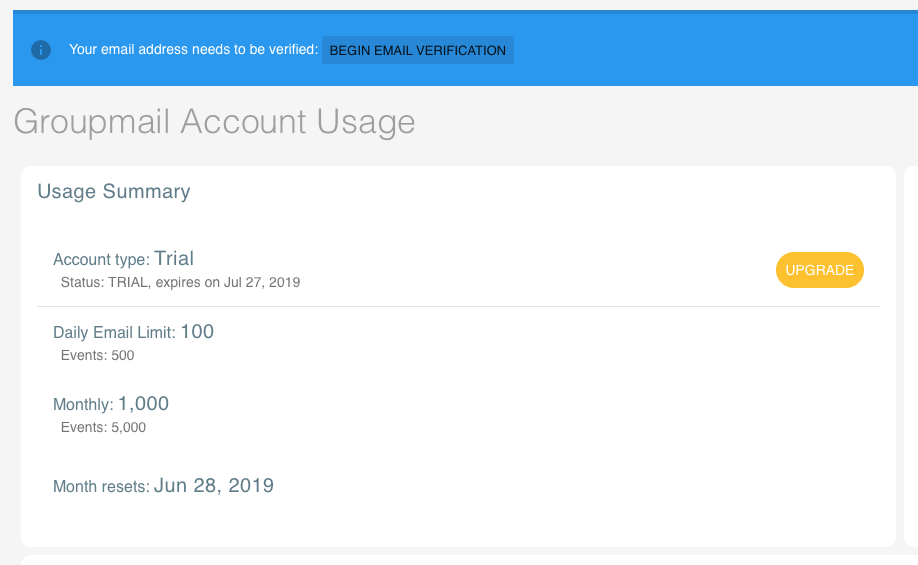This screenshot has height=565, width=918.
Task: Upgrade the trial account
Action: (x=820, y=270)
